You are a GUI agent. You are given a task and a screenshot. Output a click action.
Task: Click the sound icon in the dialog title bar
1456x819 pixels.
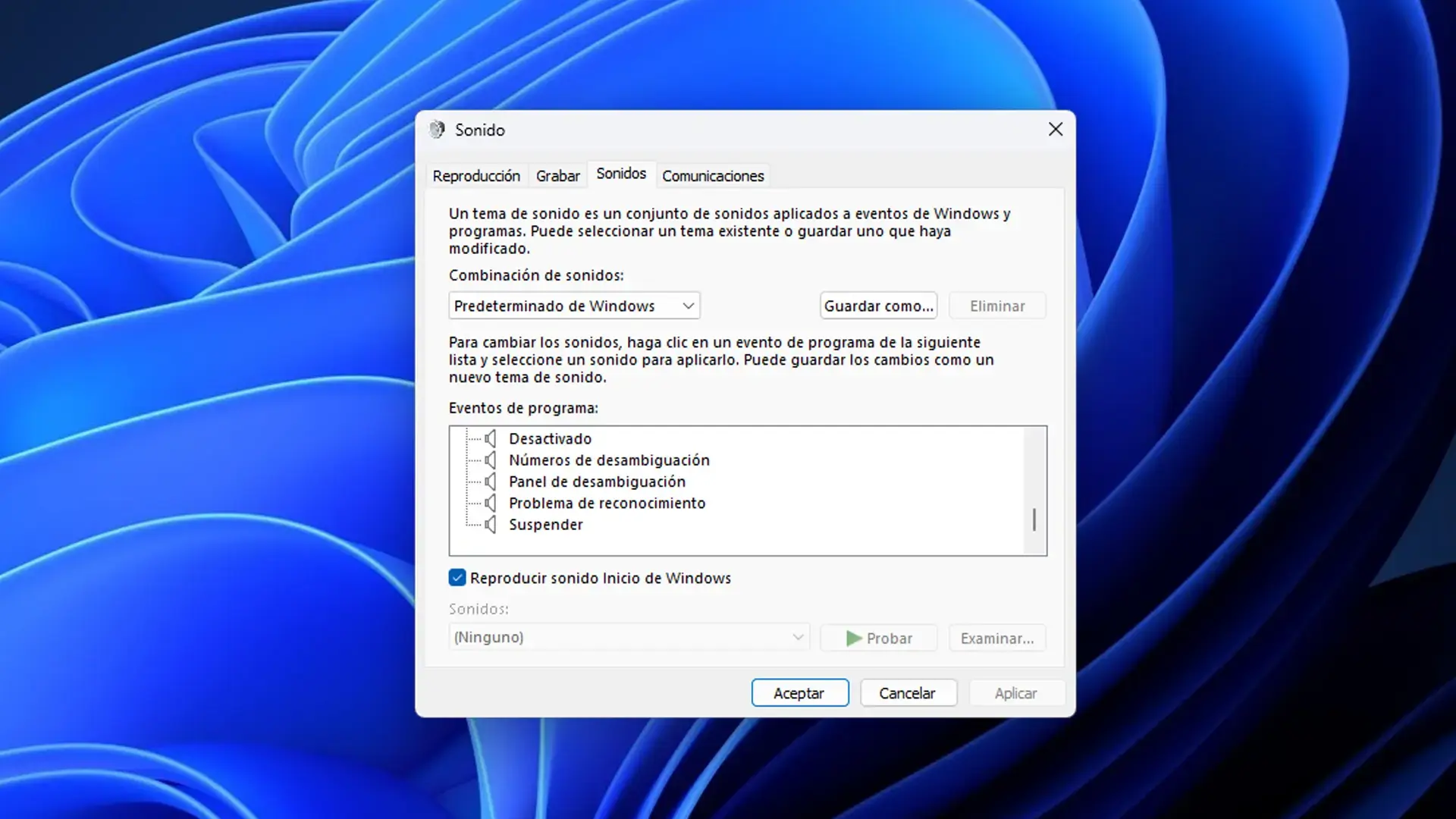[438, 130]
